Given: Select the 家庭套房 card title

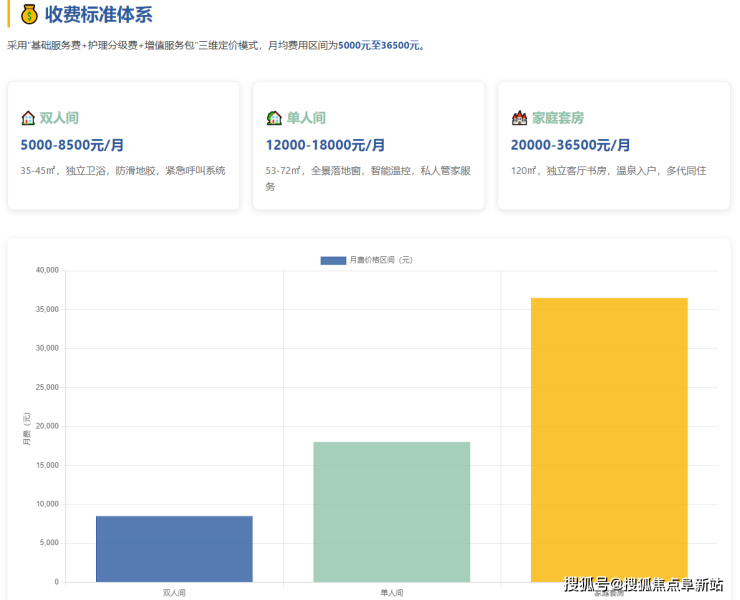Looking at the screenshot, I should coord(557,118).
